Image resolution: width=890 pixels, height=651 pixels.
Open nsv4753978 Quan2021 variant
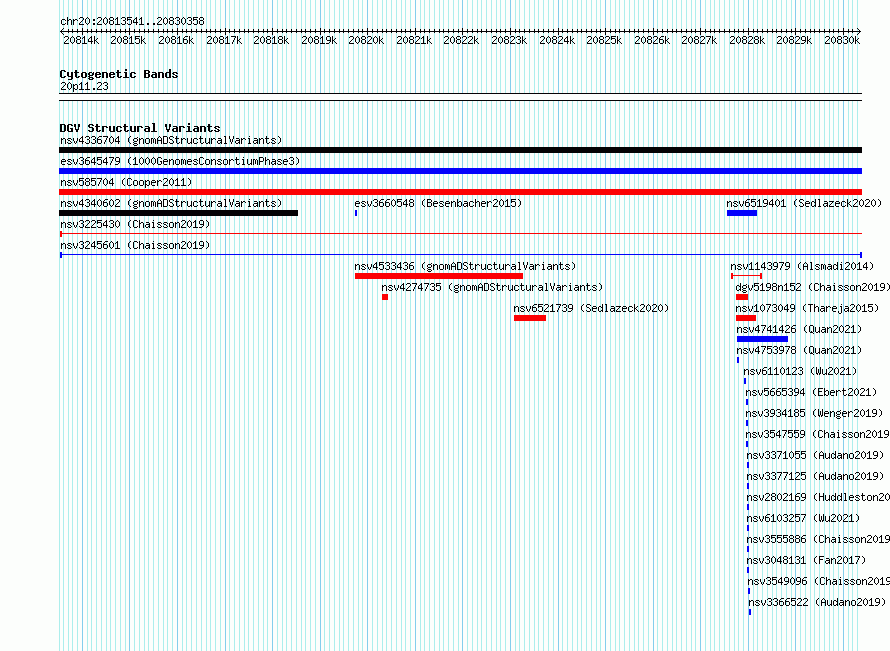799,350
